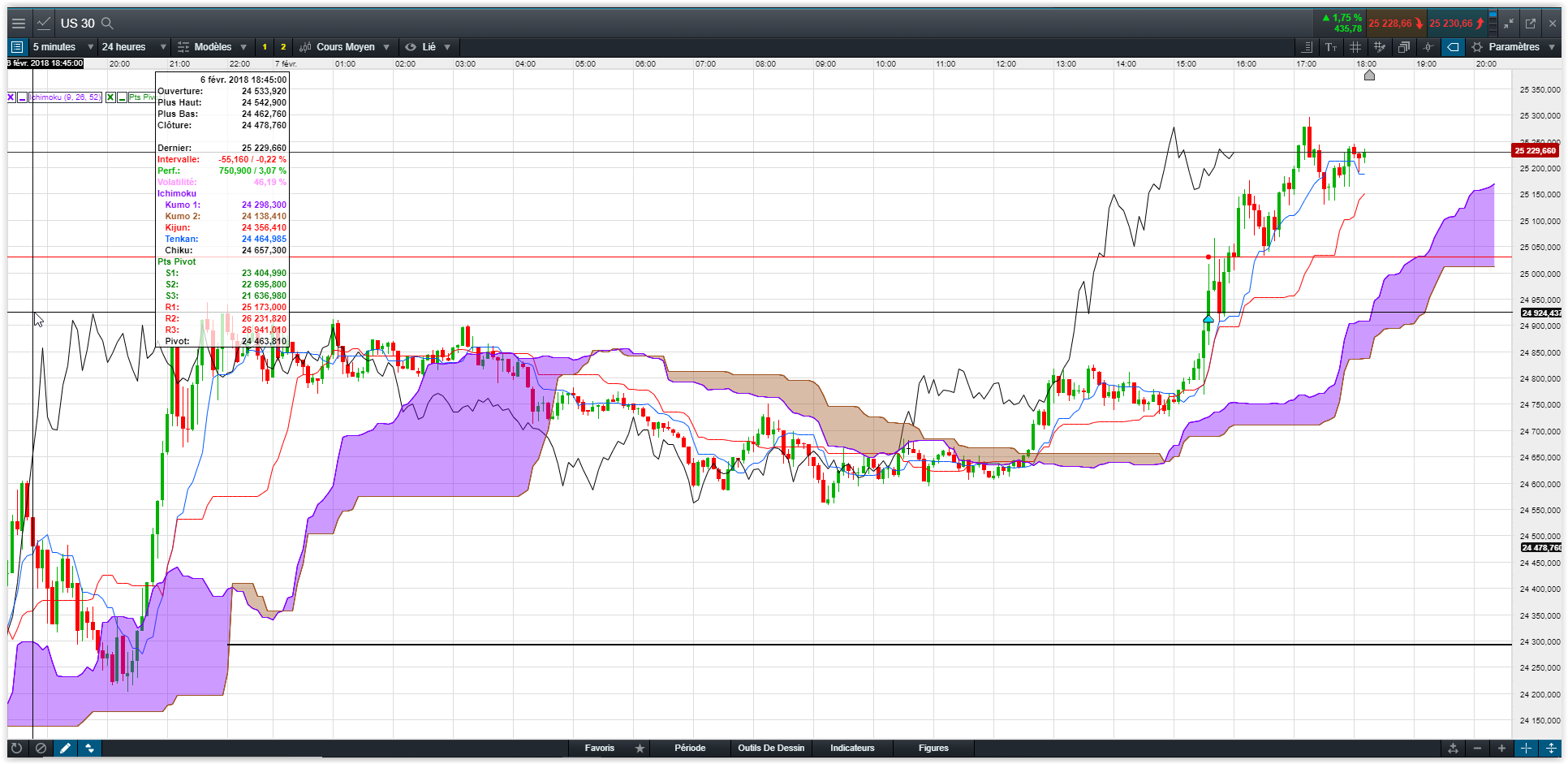The width and height of the screenshot is (1568, 764).
Task: Toggle the right-aligned scale icon
Action: [x=1307, y=47]
